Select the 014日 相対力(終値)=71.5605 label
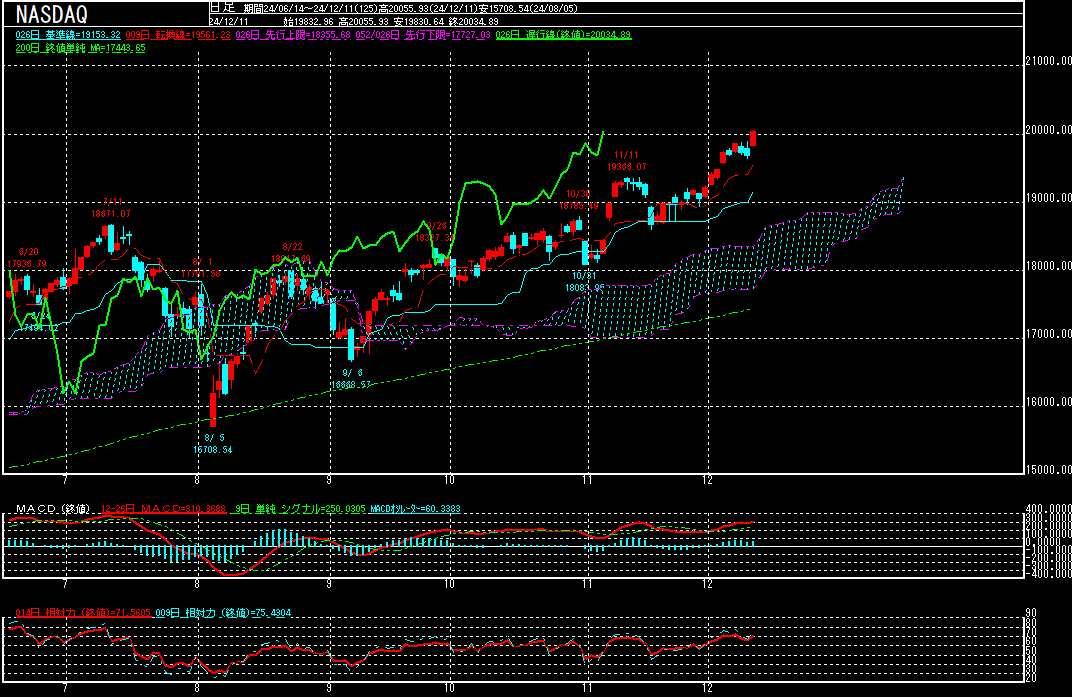 83,613
